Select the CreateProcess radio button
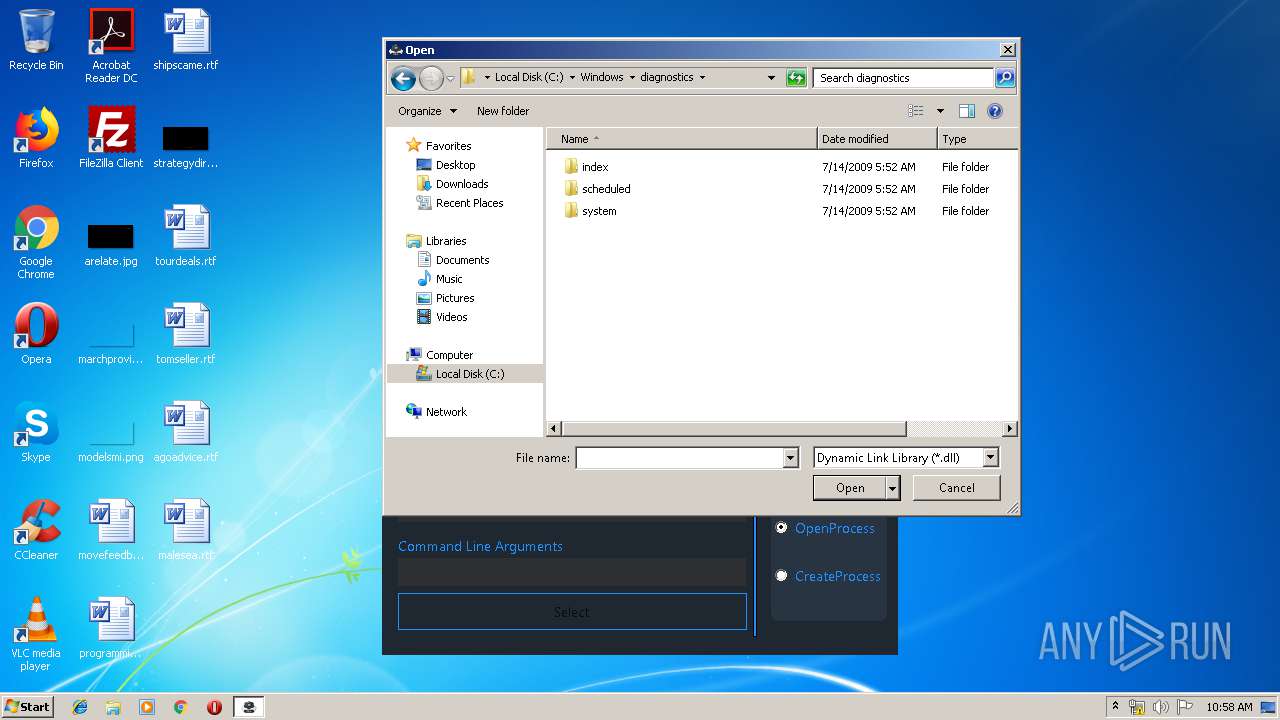Image resolution: width=1280 pixels, height=720 pixels. (x=782, y=576)
